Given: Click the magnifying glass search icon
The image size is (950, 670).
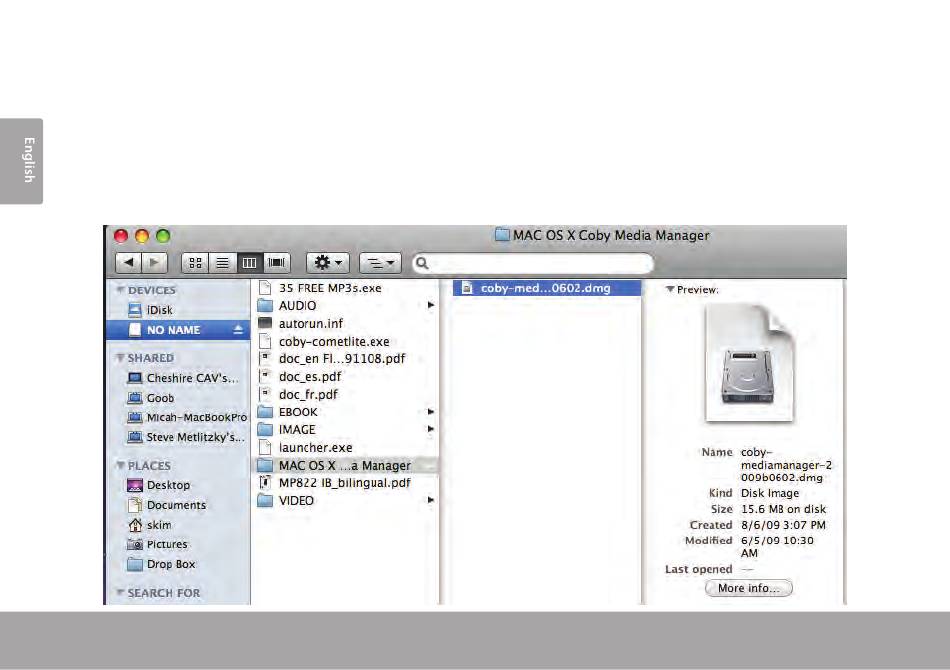Looking at the screenshot, I should click(x=422, y=263).
